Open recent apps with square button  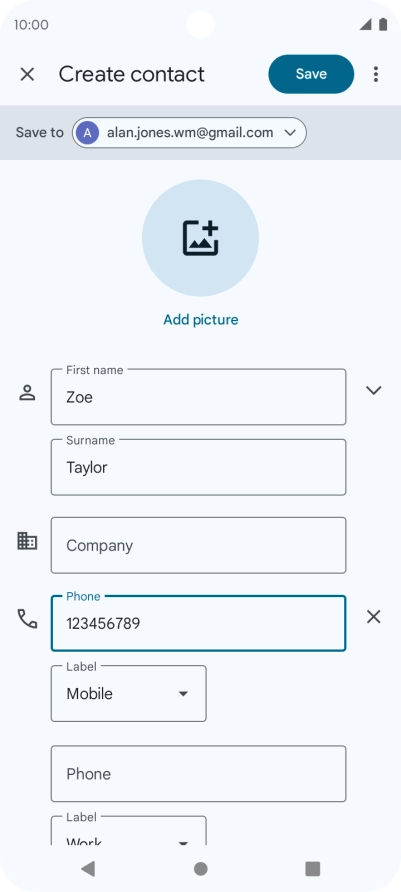313,868
